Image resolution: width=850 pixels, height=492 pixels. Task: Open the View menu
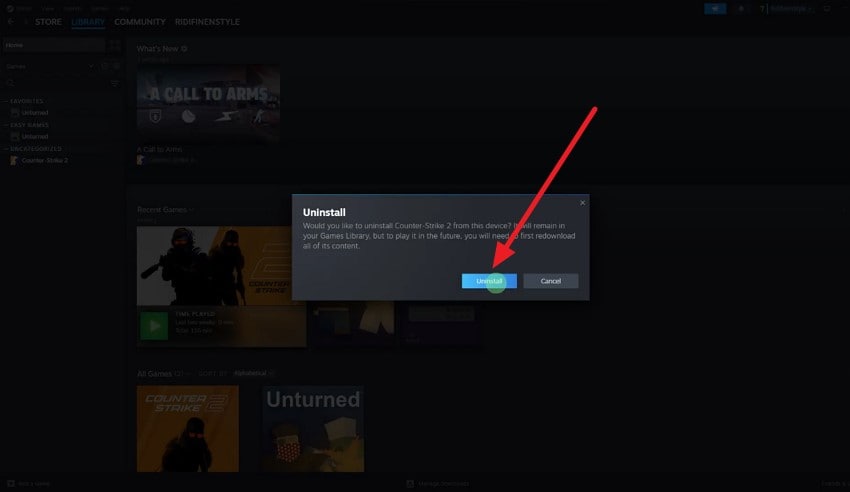48,8
